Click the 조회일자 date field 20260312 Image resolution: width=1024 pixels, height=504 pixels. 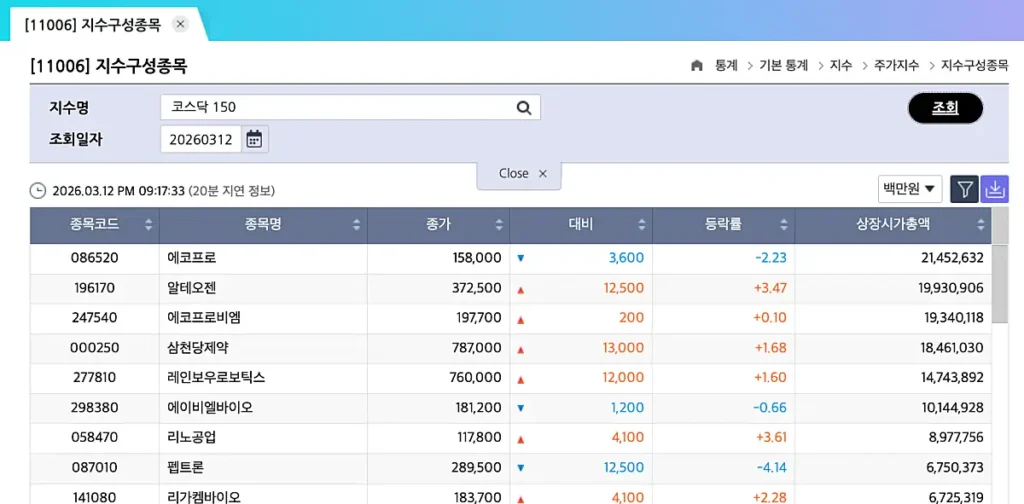(201, 139)
